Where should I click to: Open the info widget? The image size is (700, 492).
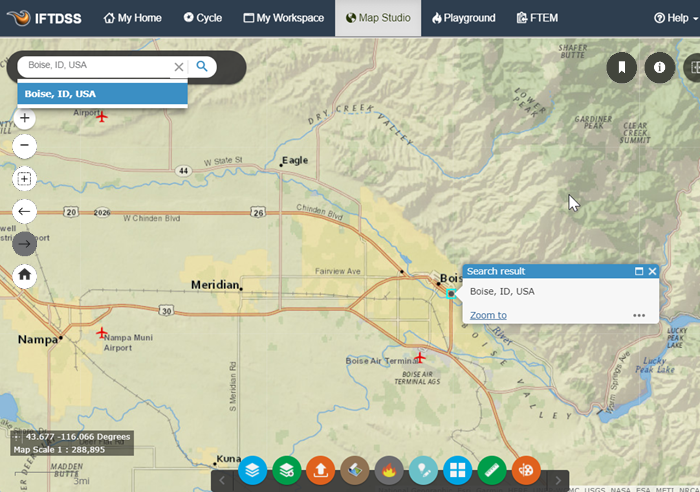tap(659, 67)
